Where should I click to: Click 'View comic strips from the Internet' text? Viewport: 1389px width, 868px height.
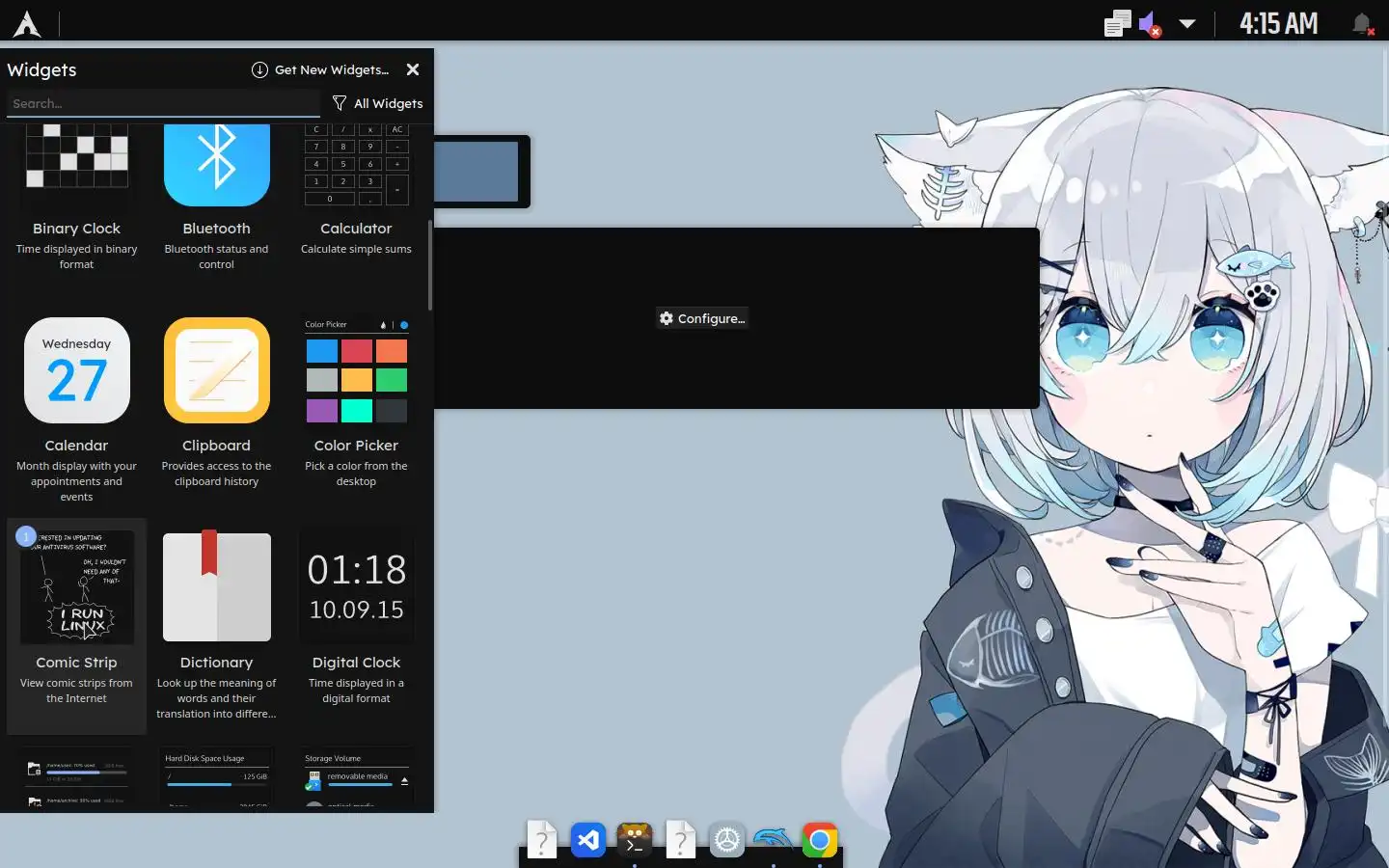tap(76, 691)
